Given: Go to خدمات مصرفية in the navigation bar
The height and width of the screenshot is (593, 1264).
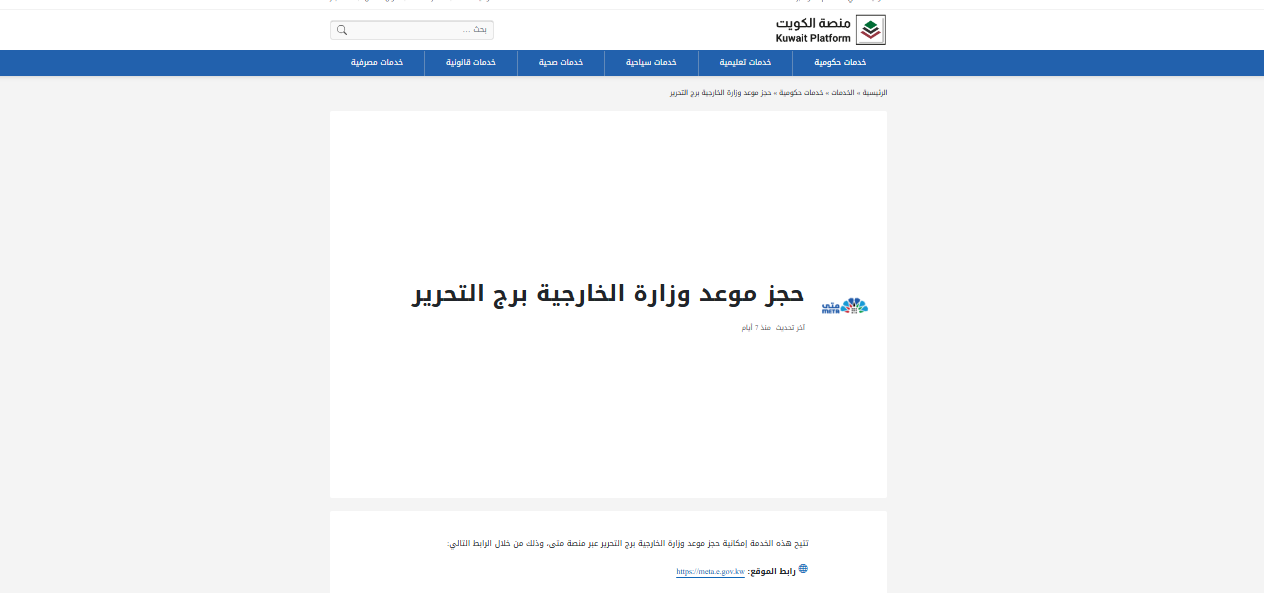Looking at the screenshot, I should coord(377,63).
